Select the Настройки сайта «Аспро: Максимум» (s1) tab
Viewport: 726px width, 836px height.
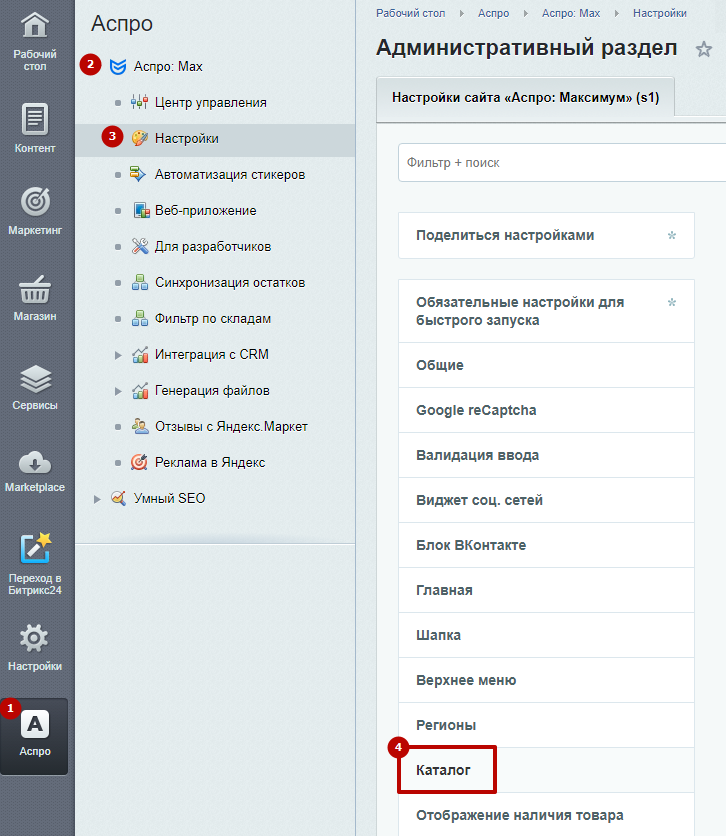(x=526, y=98)
